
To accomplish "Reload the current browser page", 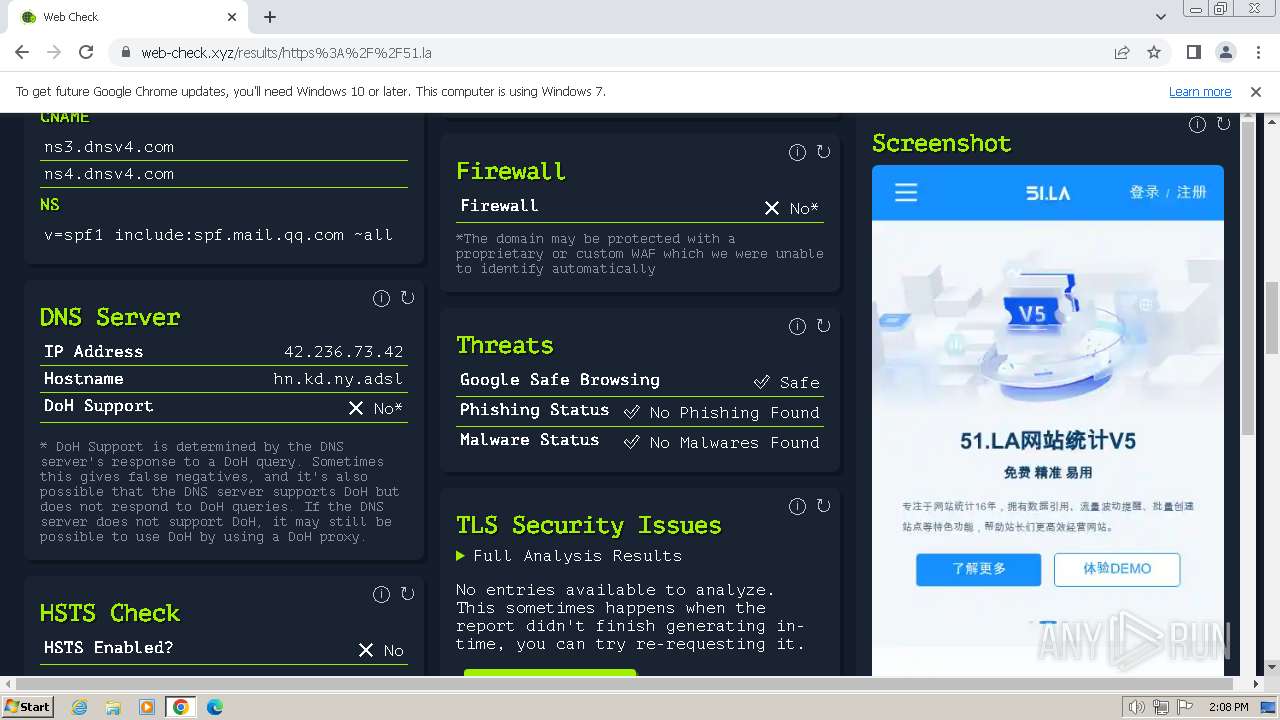I will tap(86, 52).
